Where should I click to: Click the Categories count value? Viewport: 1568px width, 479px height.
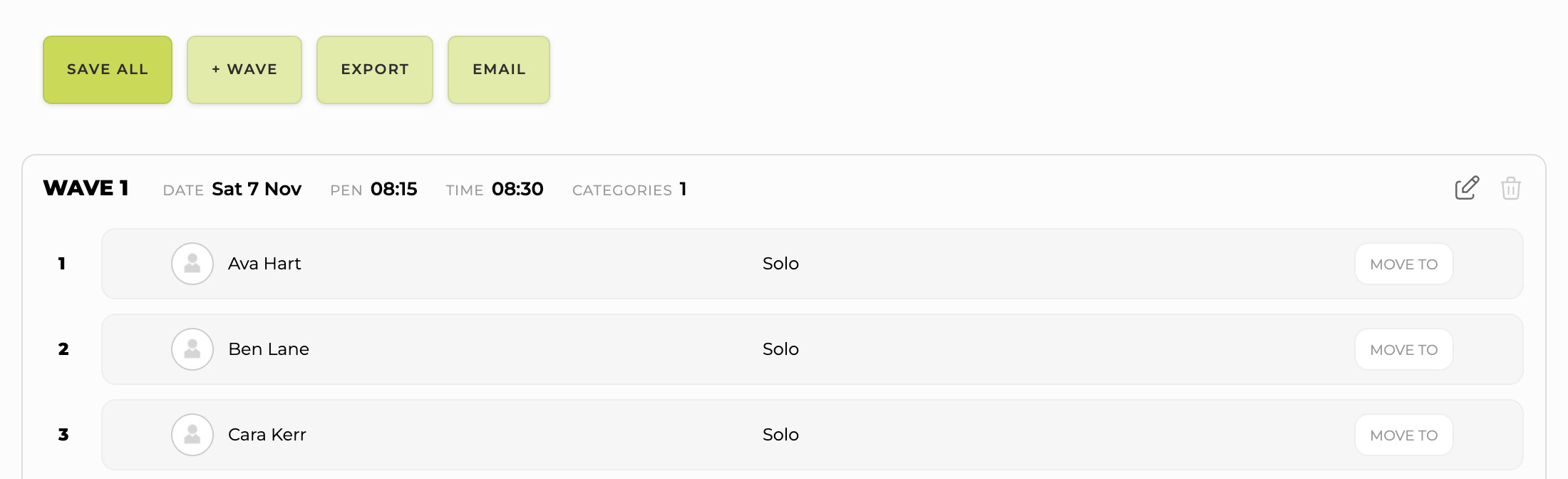click(x=683, y=189)
